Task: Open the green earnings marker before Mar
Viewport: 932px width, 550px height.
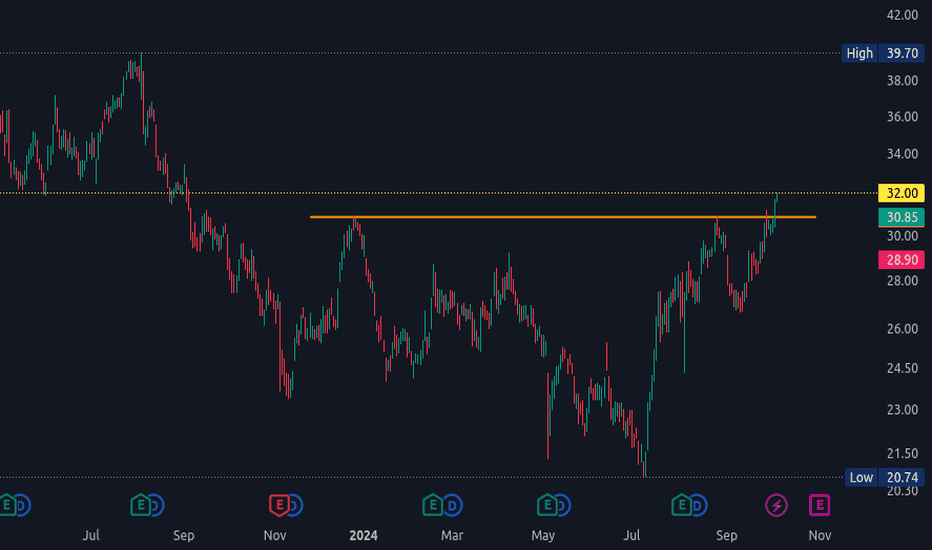Action: click(433, 505)
